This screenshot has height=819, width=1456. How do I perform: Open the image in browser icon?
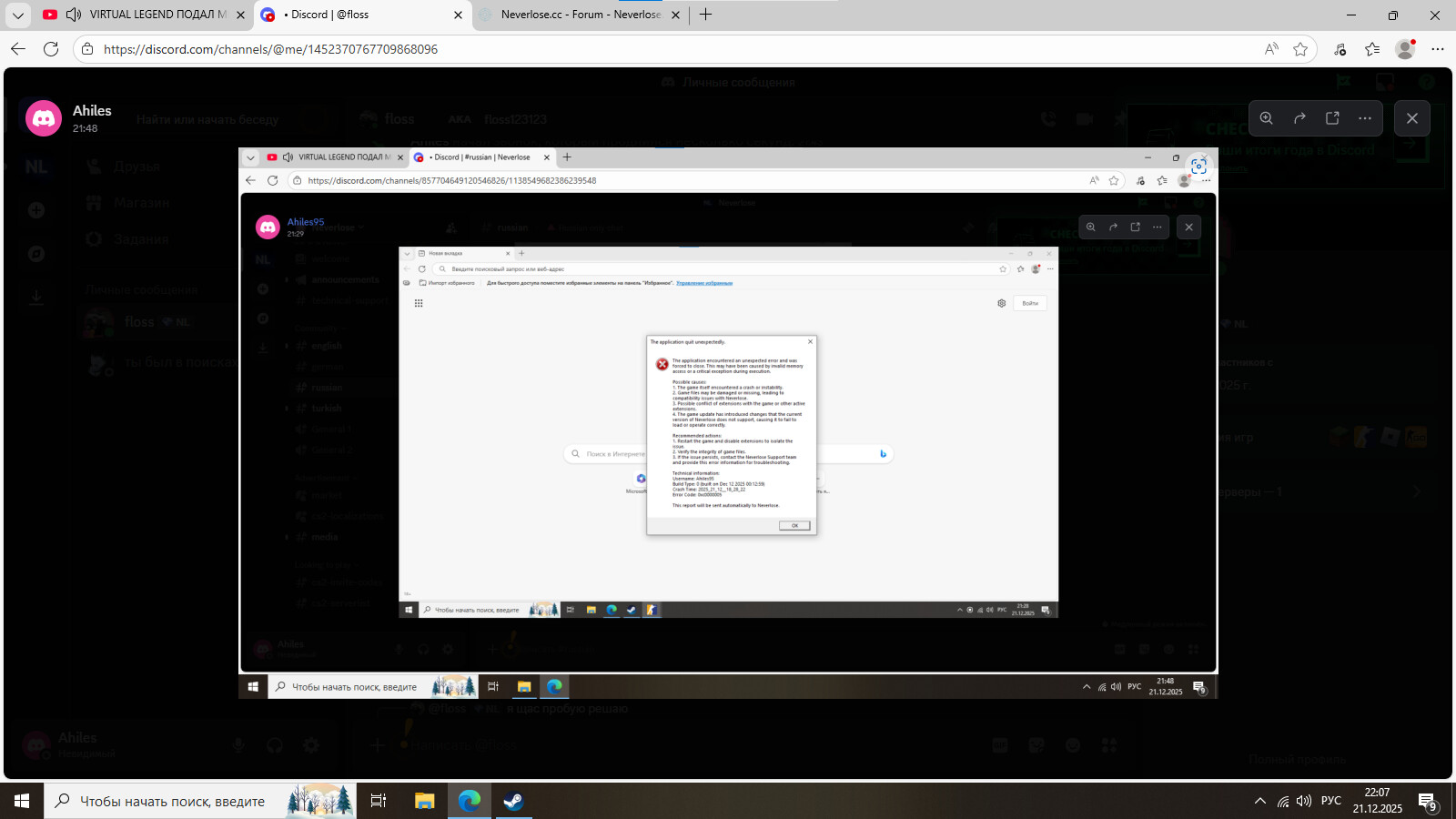1332,118
